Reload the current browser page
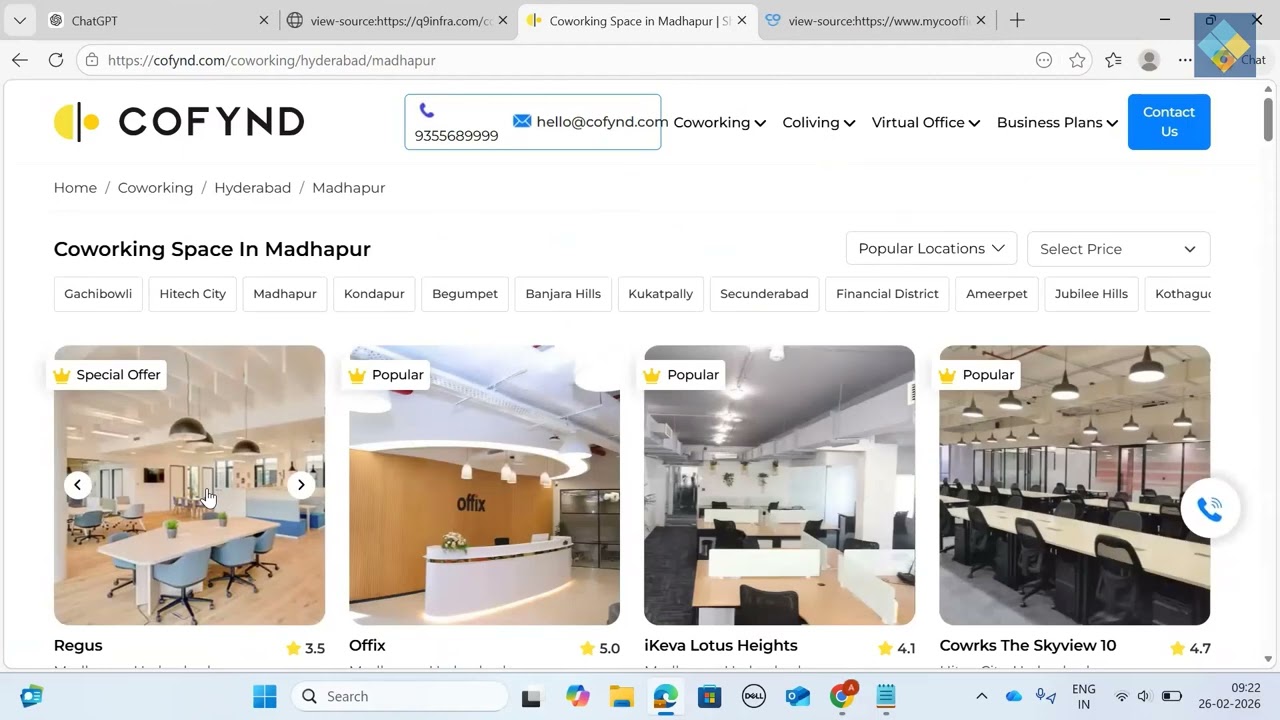This screenshot has height=720, width=1280. [x=56, y=60]
